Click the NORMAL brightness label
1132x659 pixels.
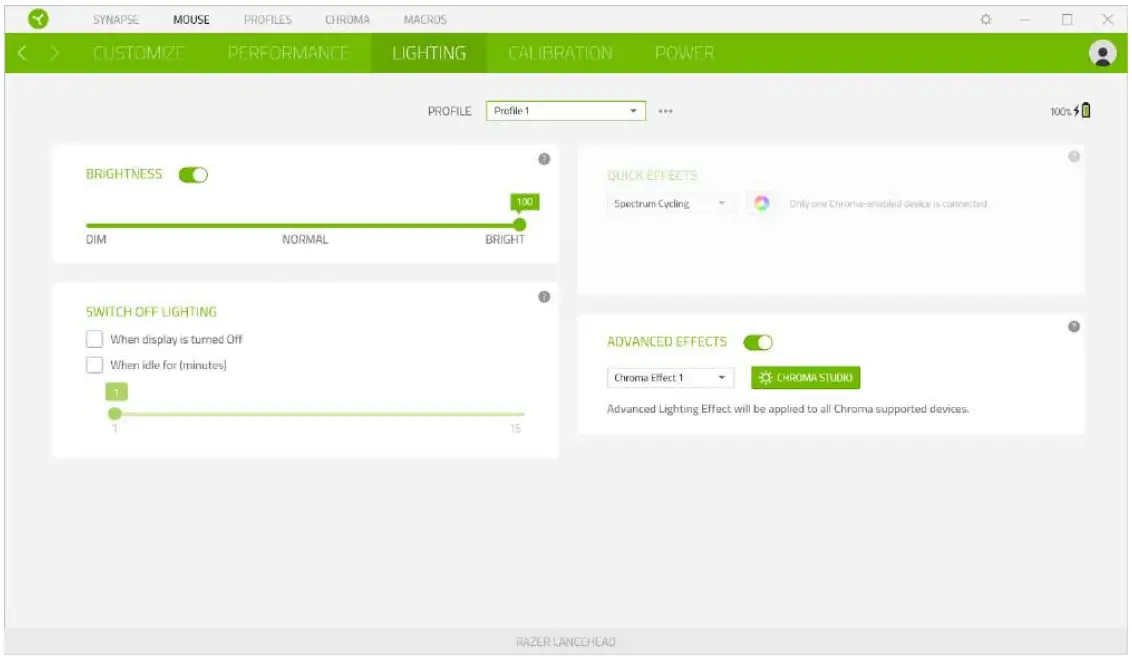pos(305,240)
